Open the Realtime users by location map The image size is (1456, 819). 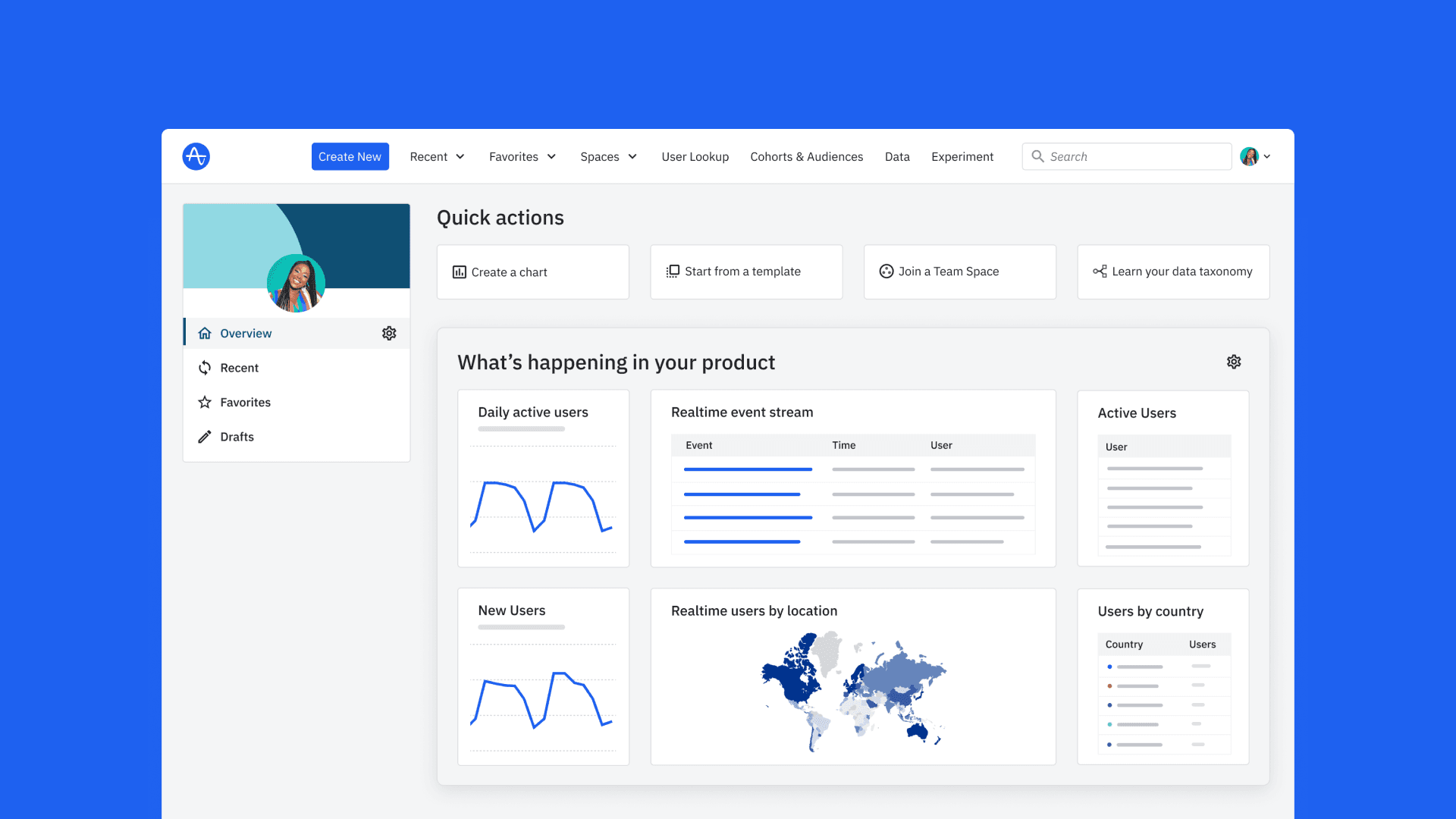[x=853, y=690]
